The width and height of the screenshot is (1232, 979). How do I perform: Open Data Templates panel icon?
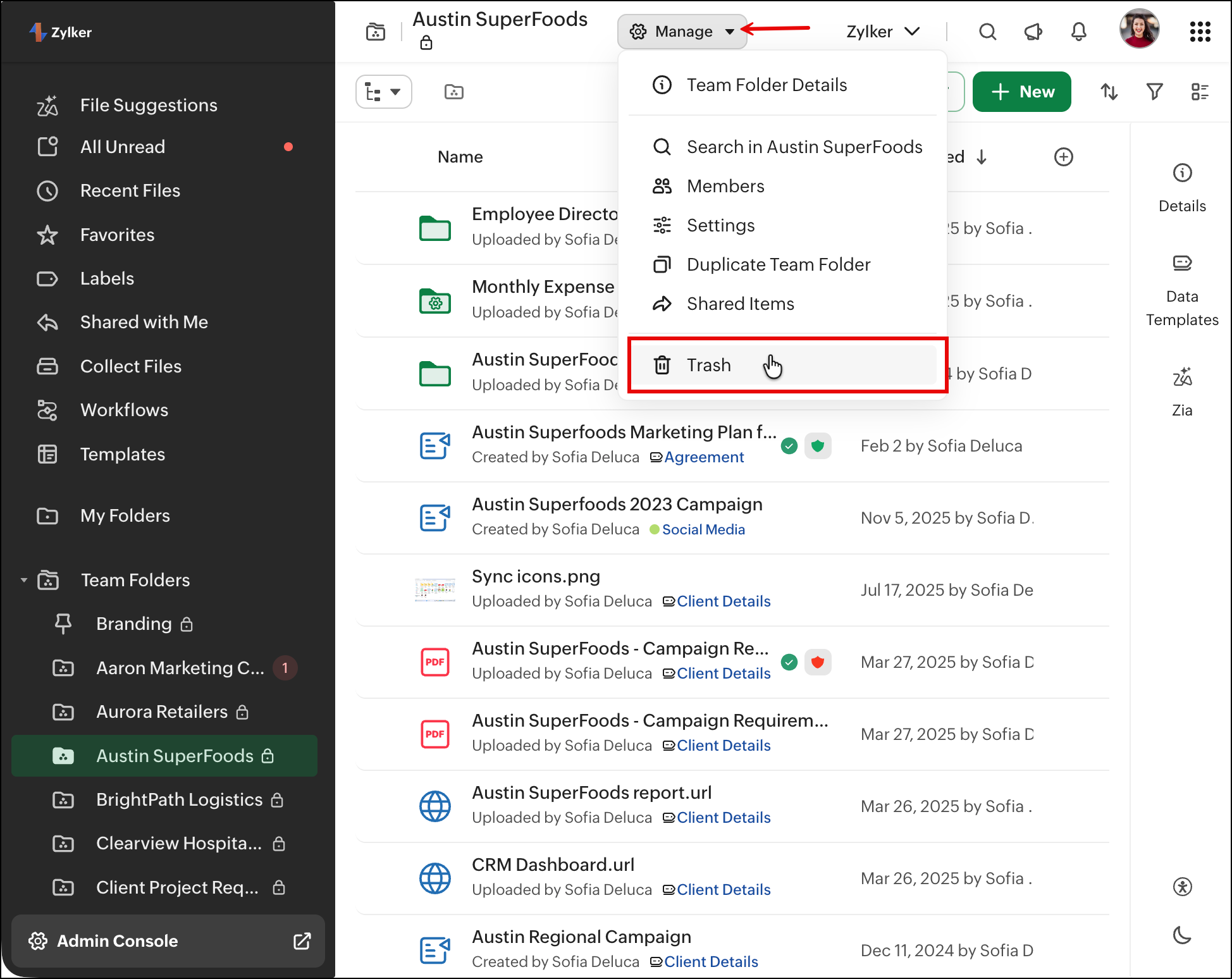pyautogui.click(x=1182, y=291)
